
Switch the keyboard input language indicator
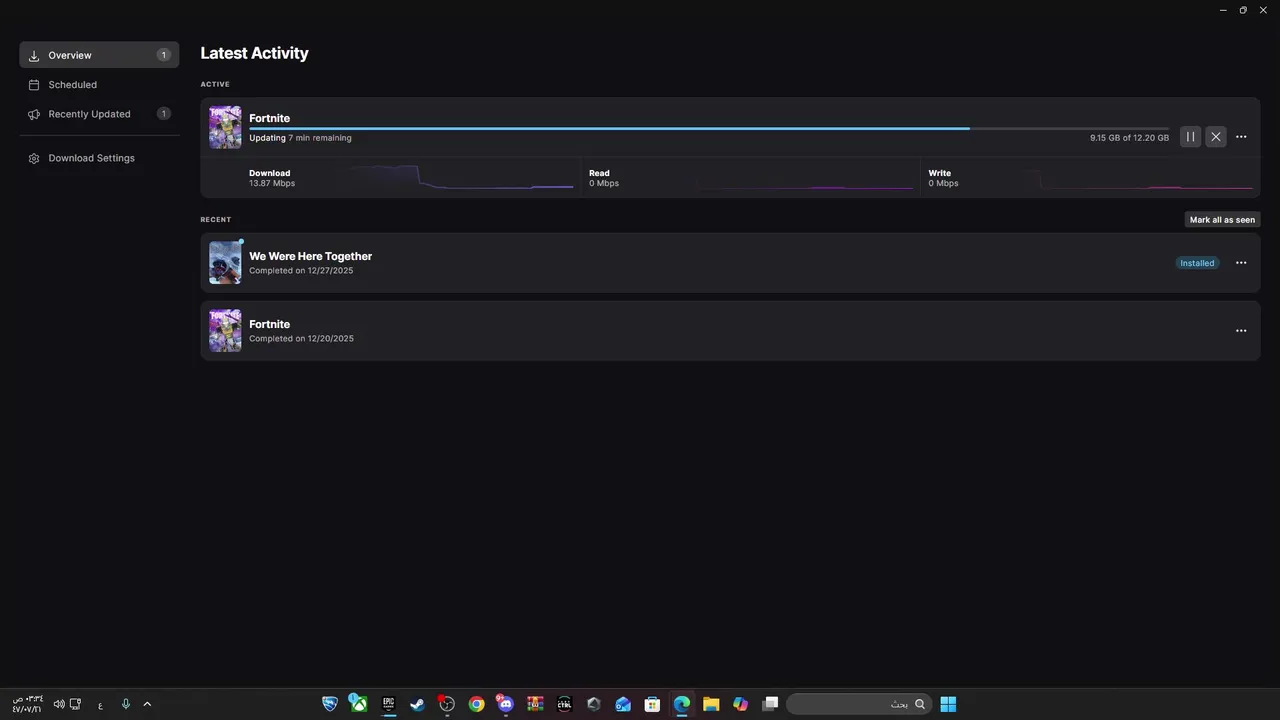tap(100, 705)
